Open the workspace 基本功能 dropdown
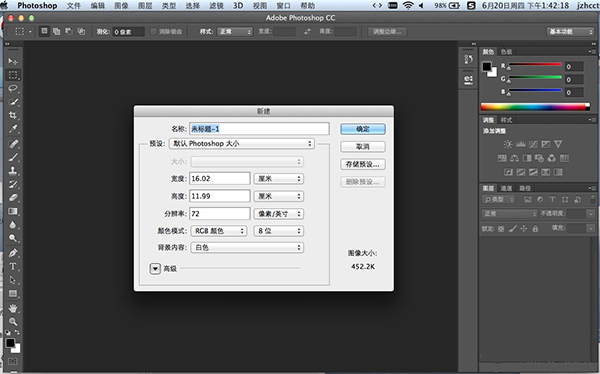The image size is (600, 374). [x=570, y=31]
